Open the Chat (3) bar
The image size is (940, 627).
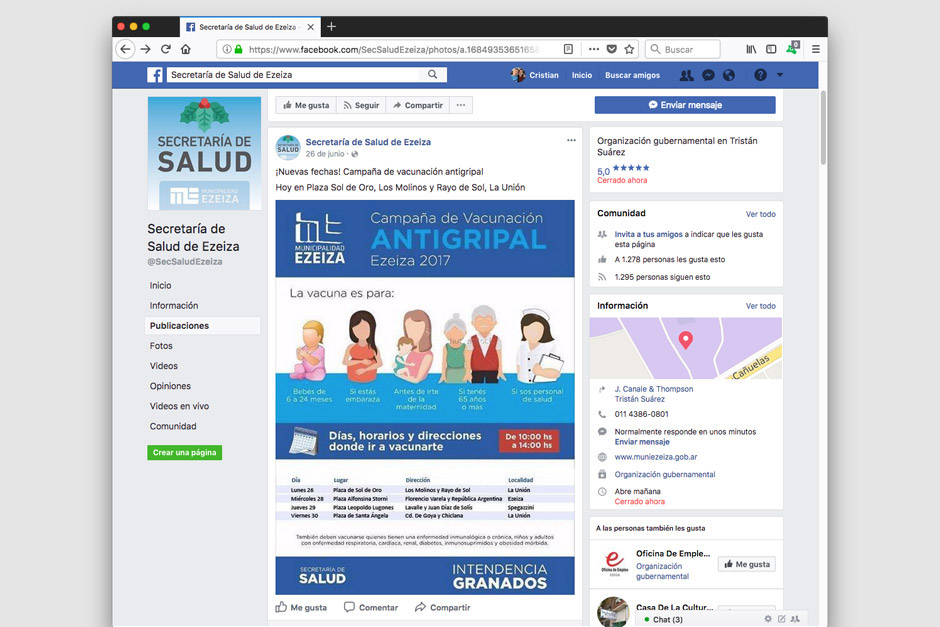[x=667, y=619]
